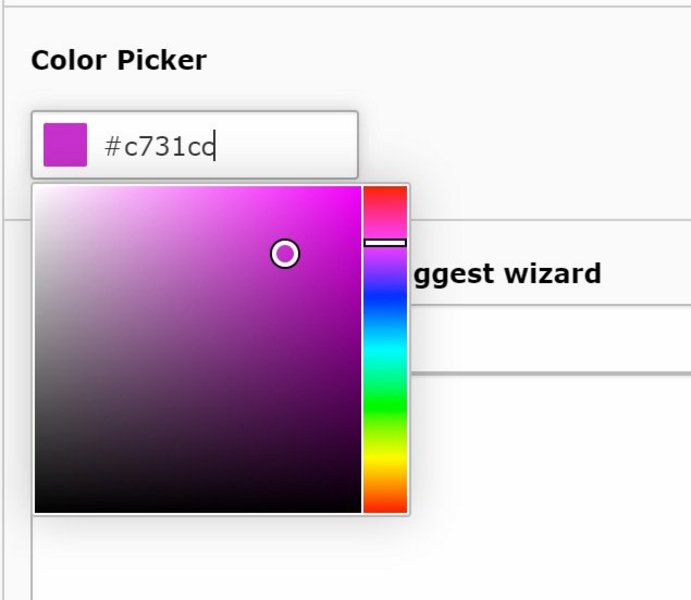Click the white hue slider handle
Screen dimensions: 691x600
(x=385, y=242)
